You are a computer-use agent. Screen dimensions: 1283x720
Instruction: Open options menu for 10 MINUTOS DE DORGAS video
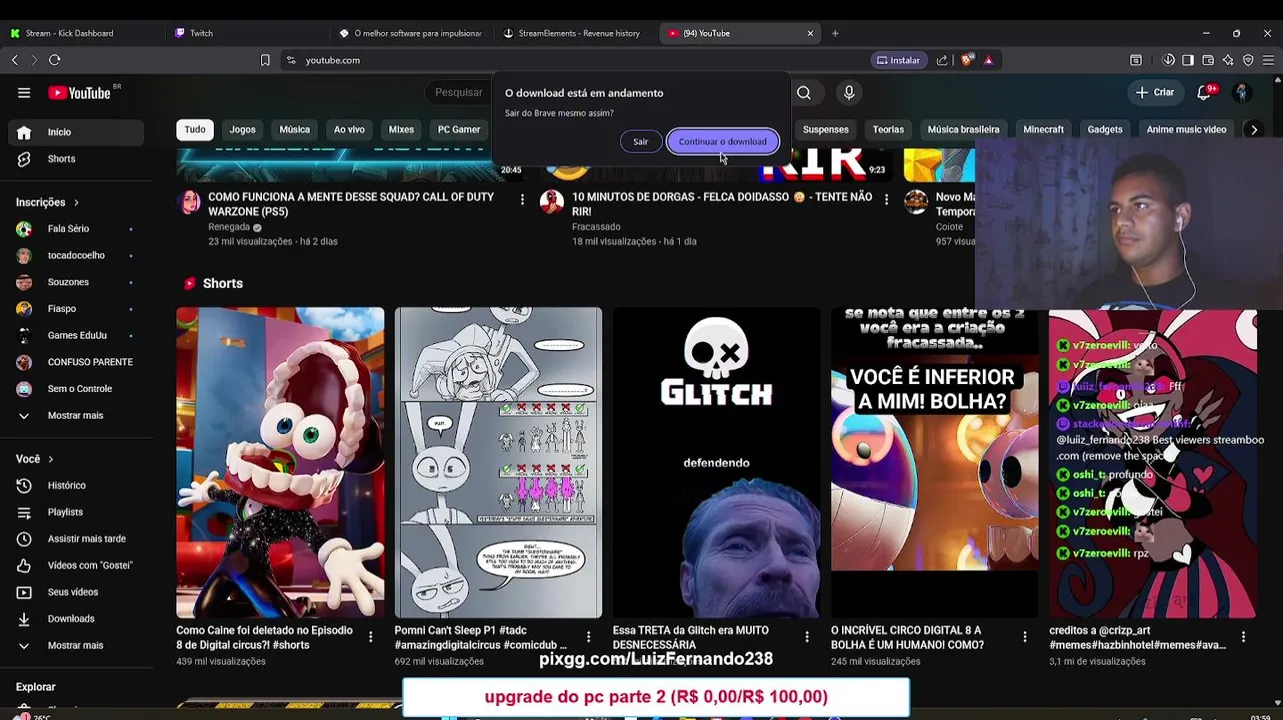tap(886, 200)
